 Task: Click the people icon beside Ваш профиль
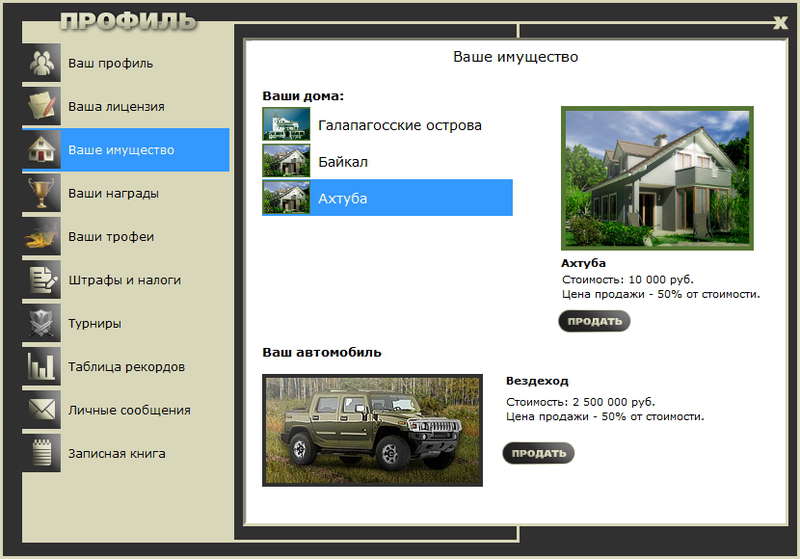[x=41, y=63]
